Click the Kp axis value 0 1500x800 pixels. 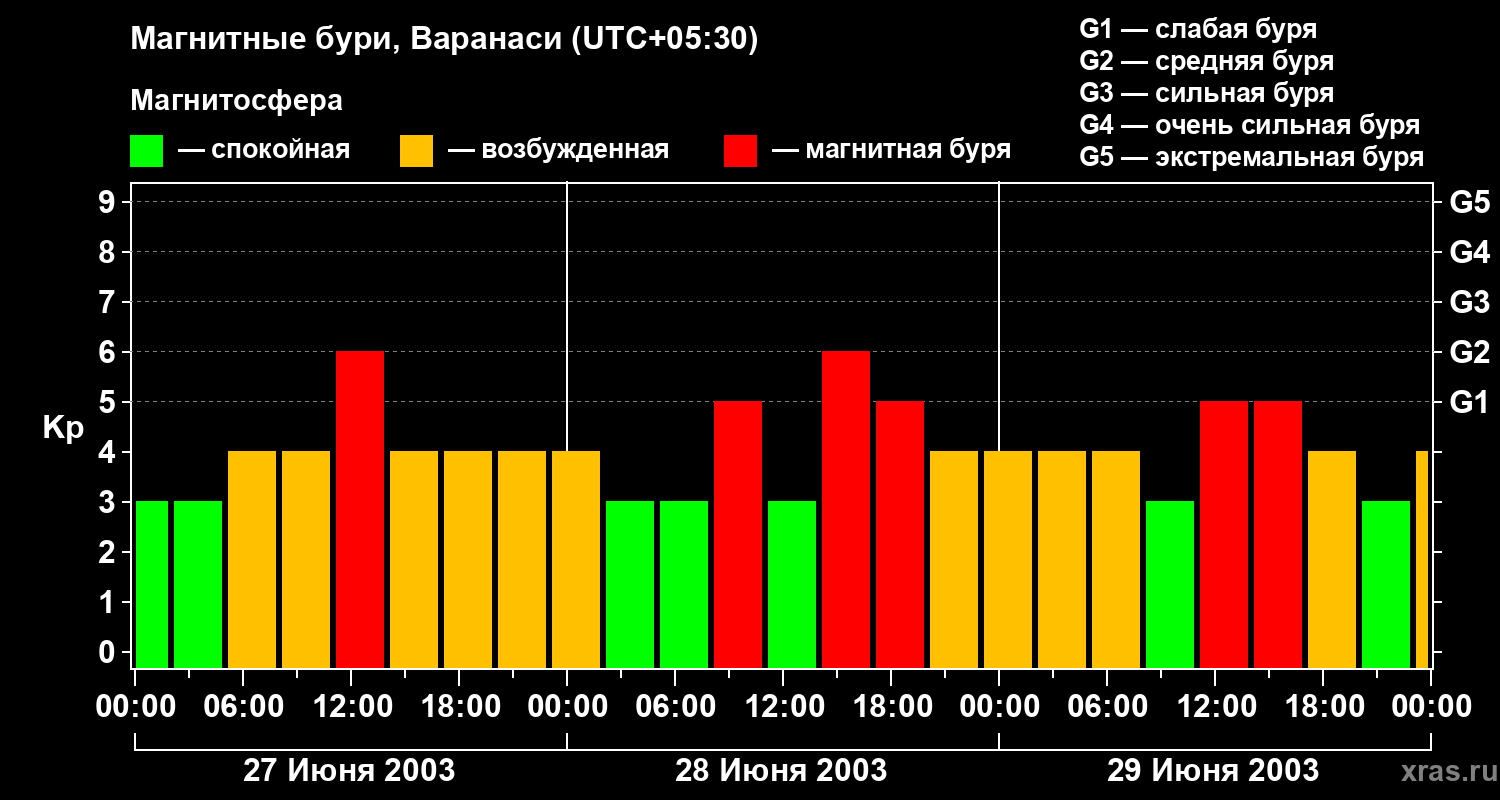click(x=109, y=652)
